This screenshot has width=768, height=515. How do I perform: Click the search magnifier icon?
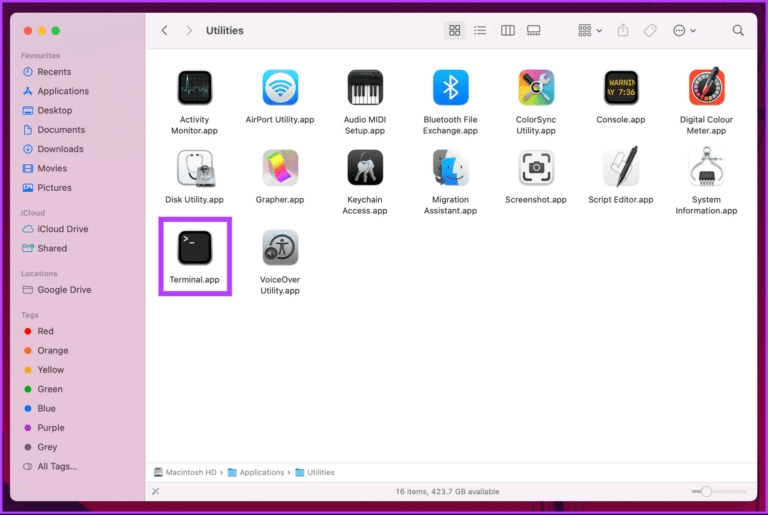pyautogui.click(x=738, y=30)
